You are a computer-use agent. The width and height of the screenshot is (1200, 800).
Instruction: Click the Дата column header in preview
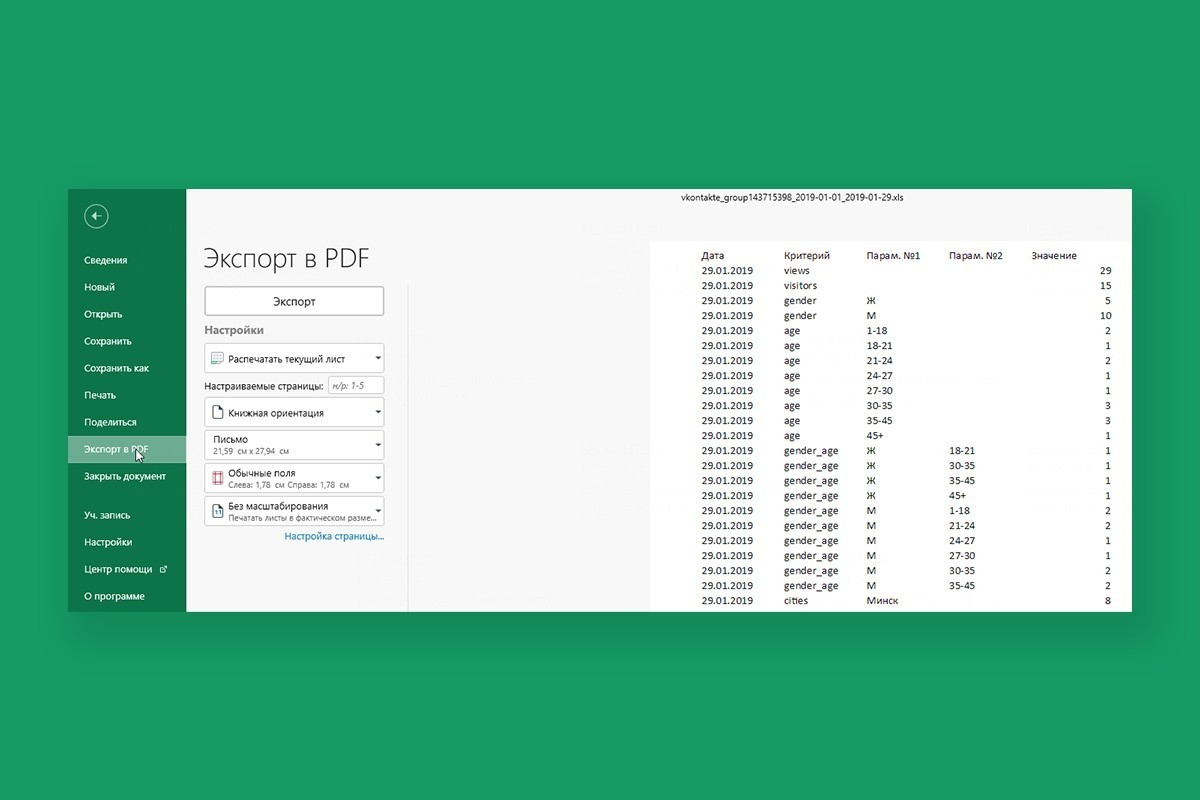pos(713,256)
